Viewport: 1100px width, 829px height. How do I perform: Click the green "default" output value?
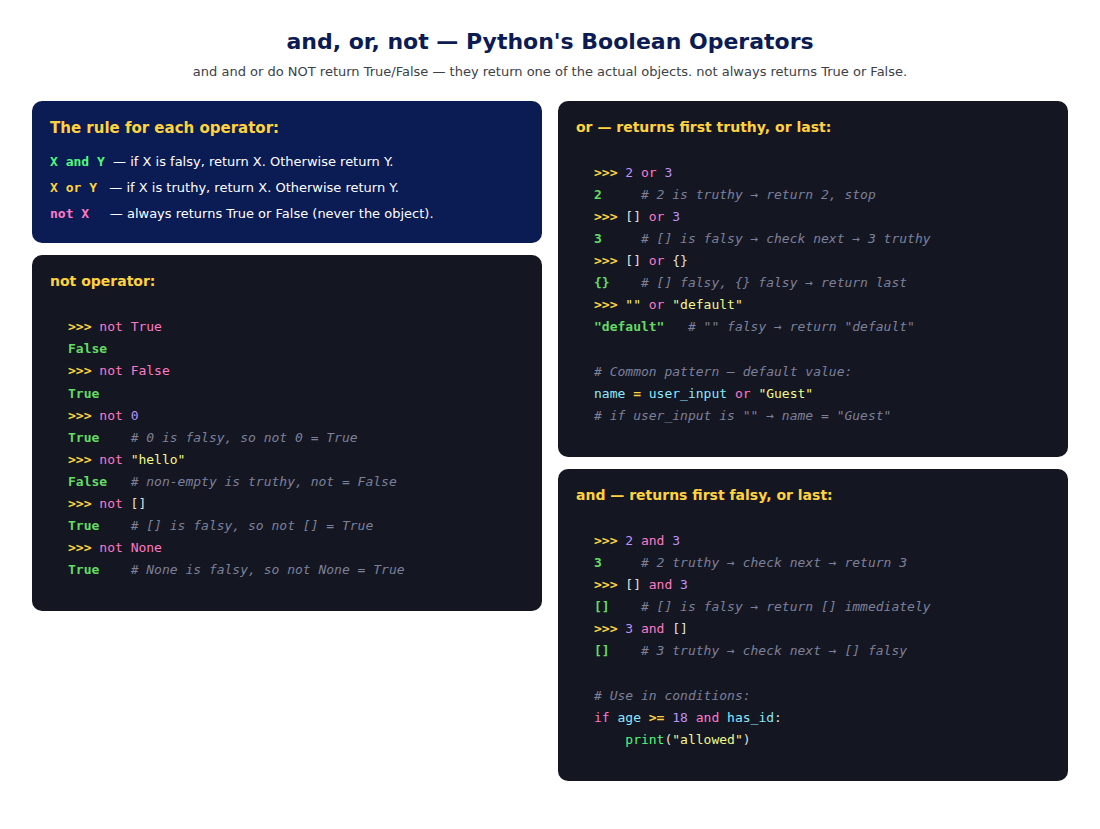pos(629,327)
